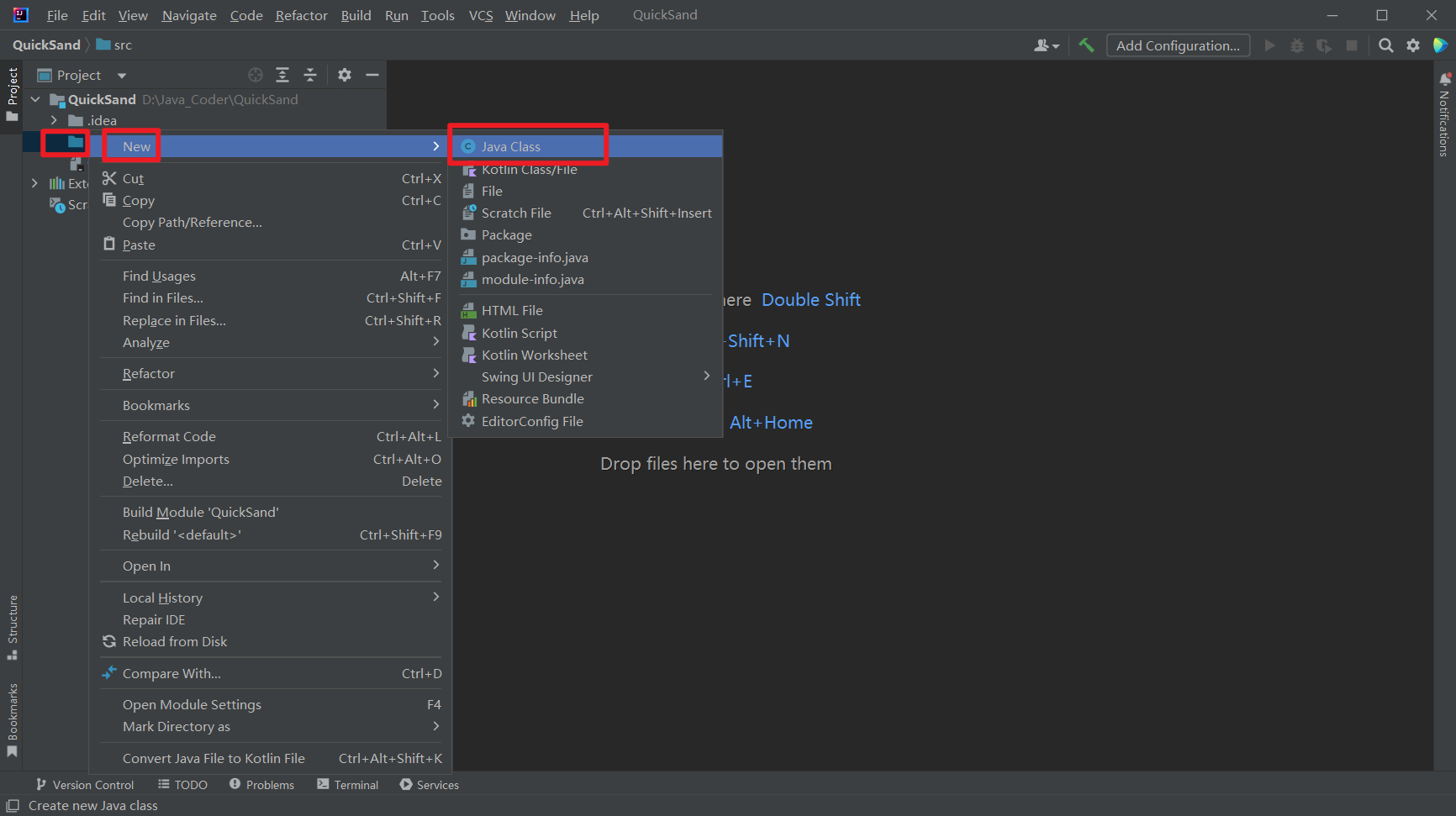Expand the Refactor submenu in context menu
Screen dimensions: 1456x816
271,373
